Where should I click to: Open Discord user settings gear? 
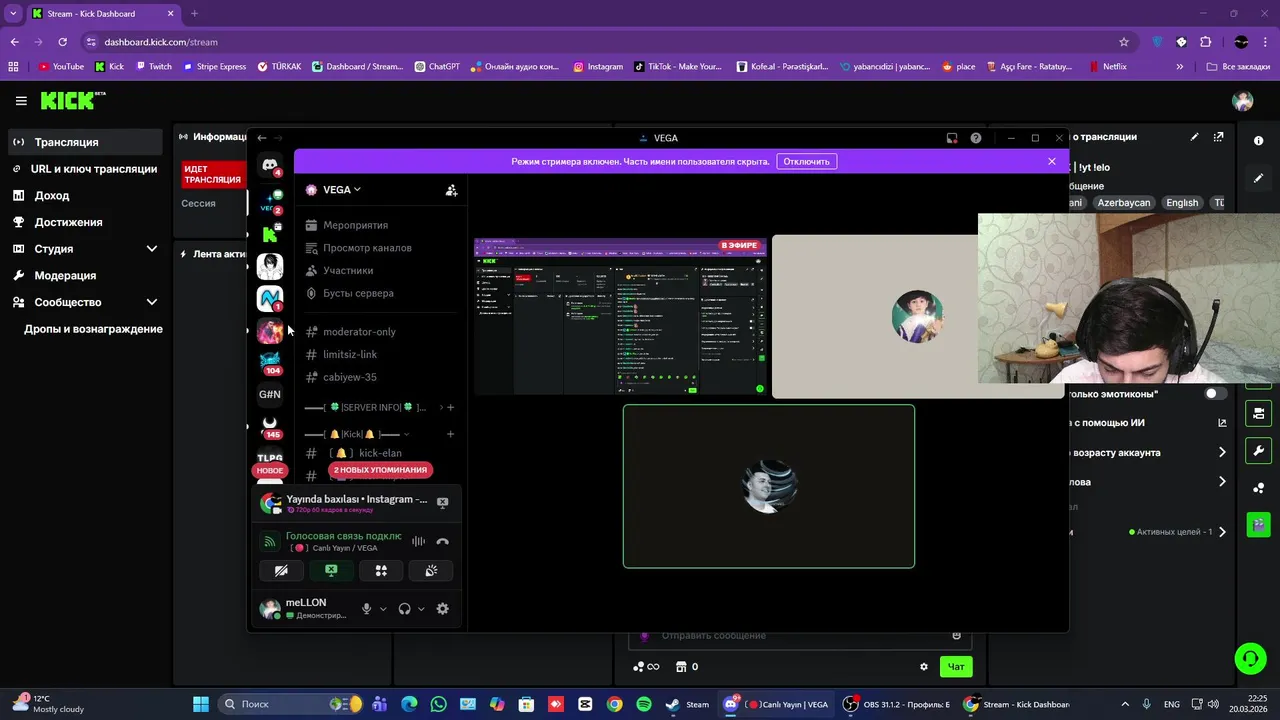pos(442,608)
